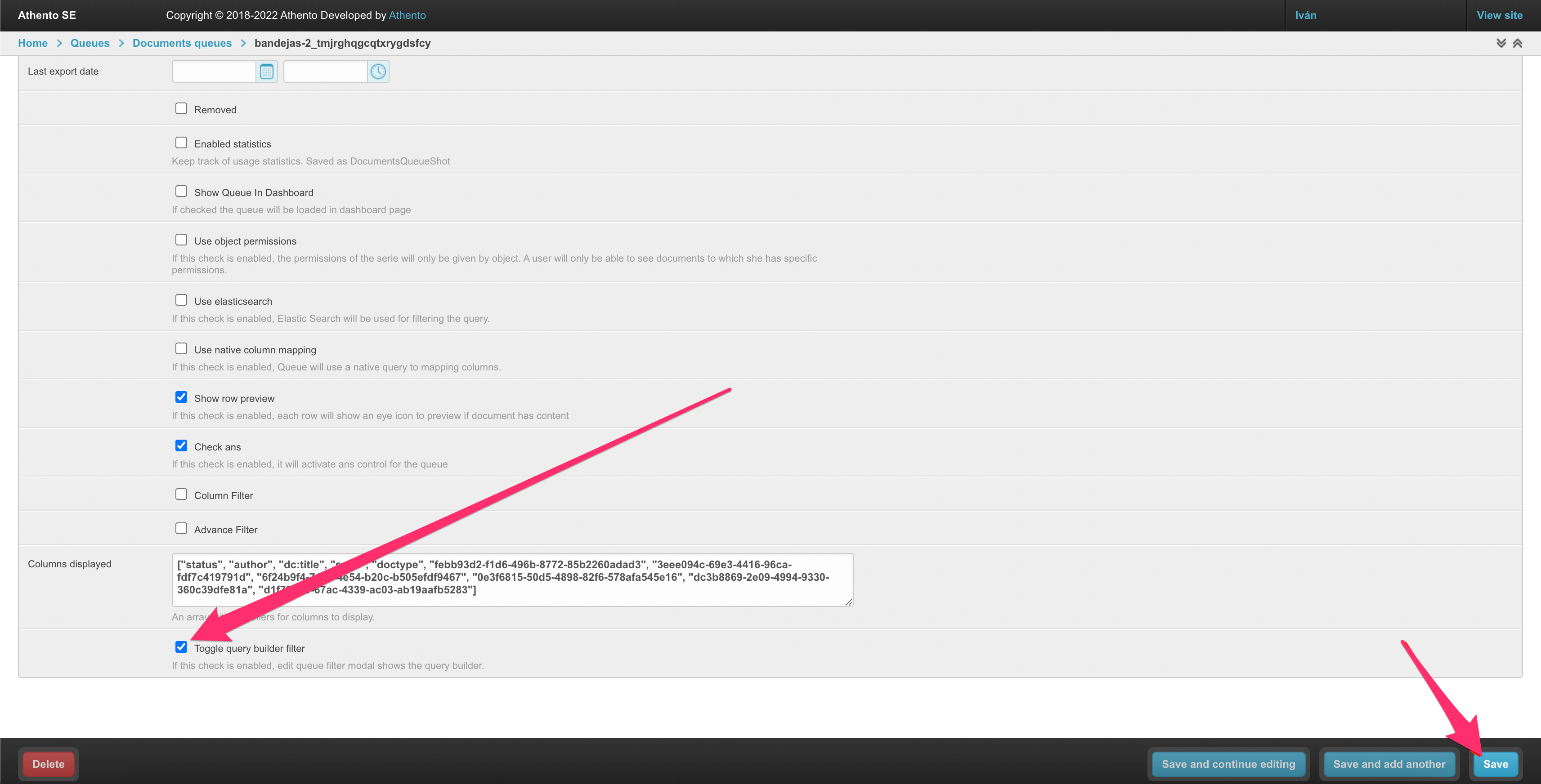The image size is (1541, 784).
Task: Click the Athento copyright link
Action: coord(407,14)
